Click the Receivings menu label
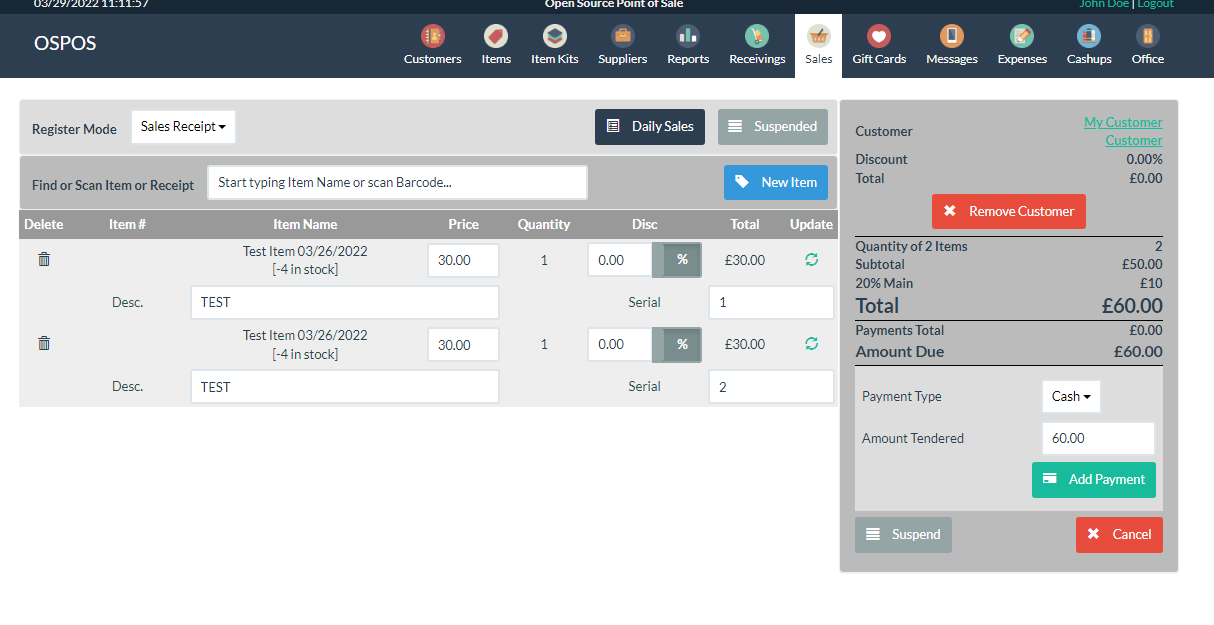The height and width of the screenshot is (625, 1214). pyautogui.click(x=757, y=59)
